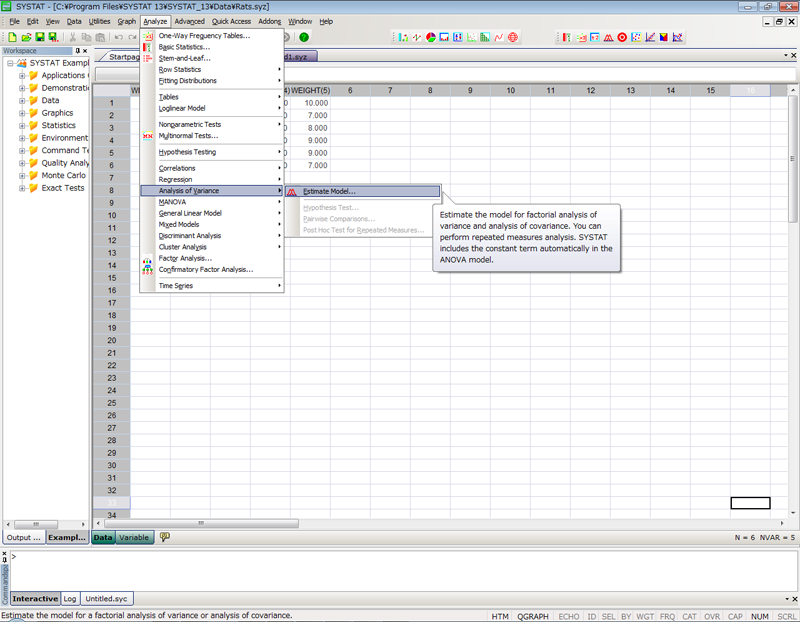Expand the Statistics folder tree node
Image resolution: width=800 pixels, height=622 pixels.
pyautogui.click(x=22, y=126)
